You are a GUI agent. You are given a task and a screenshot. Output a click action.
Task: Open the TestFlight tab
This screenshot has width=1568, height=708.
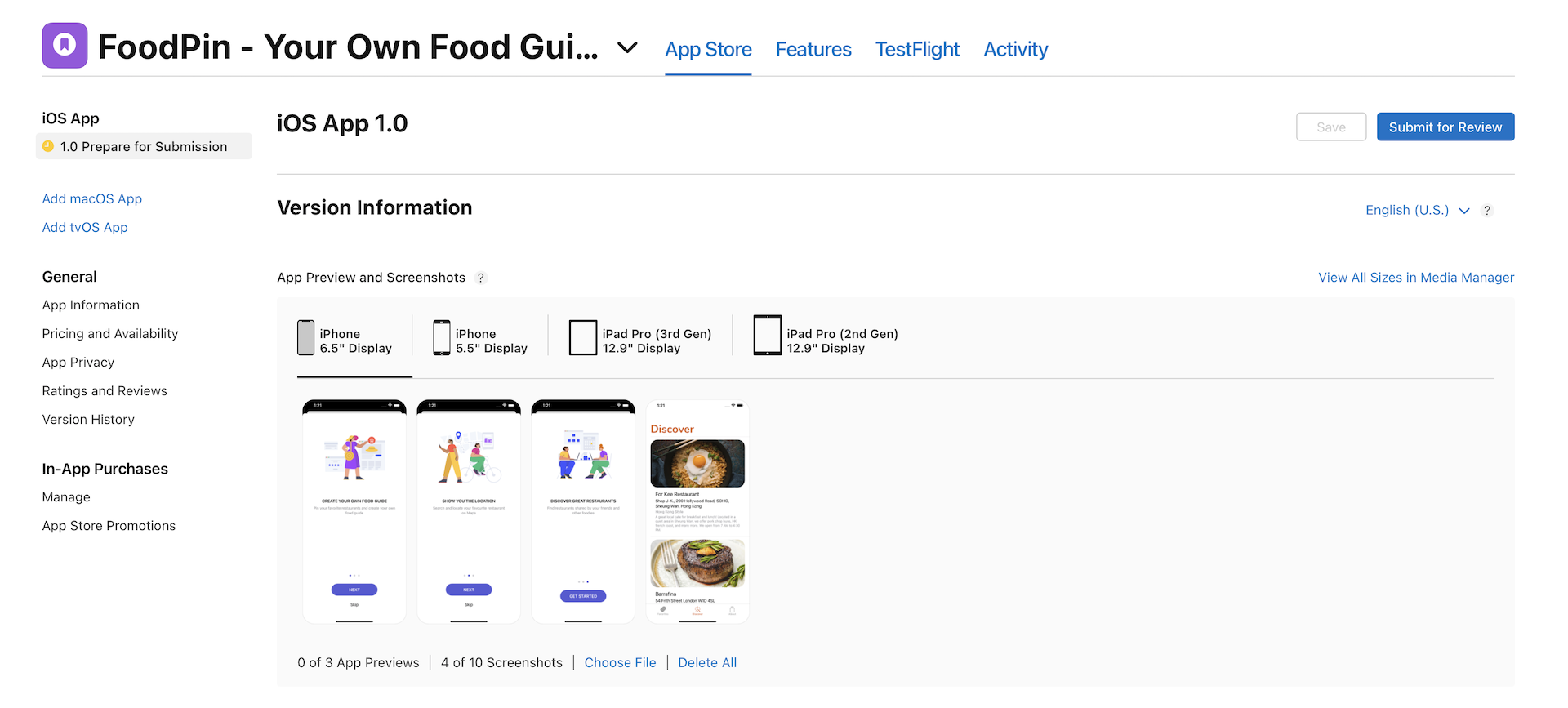(x=916, y=49)
